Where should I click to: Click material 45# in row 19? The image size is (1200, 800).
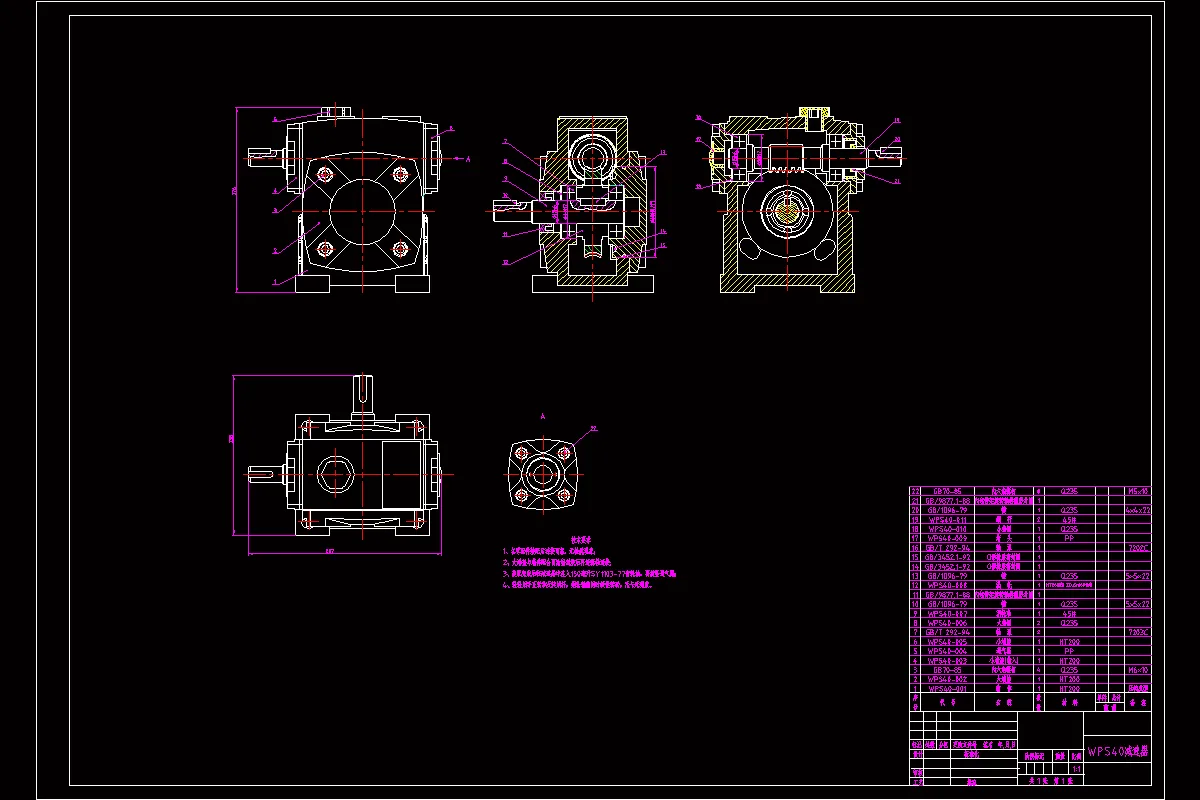pyautogui.click(x=1069, y=520)
